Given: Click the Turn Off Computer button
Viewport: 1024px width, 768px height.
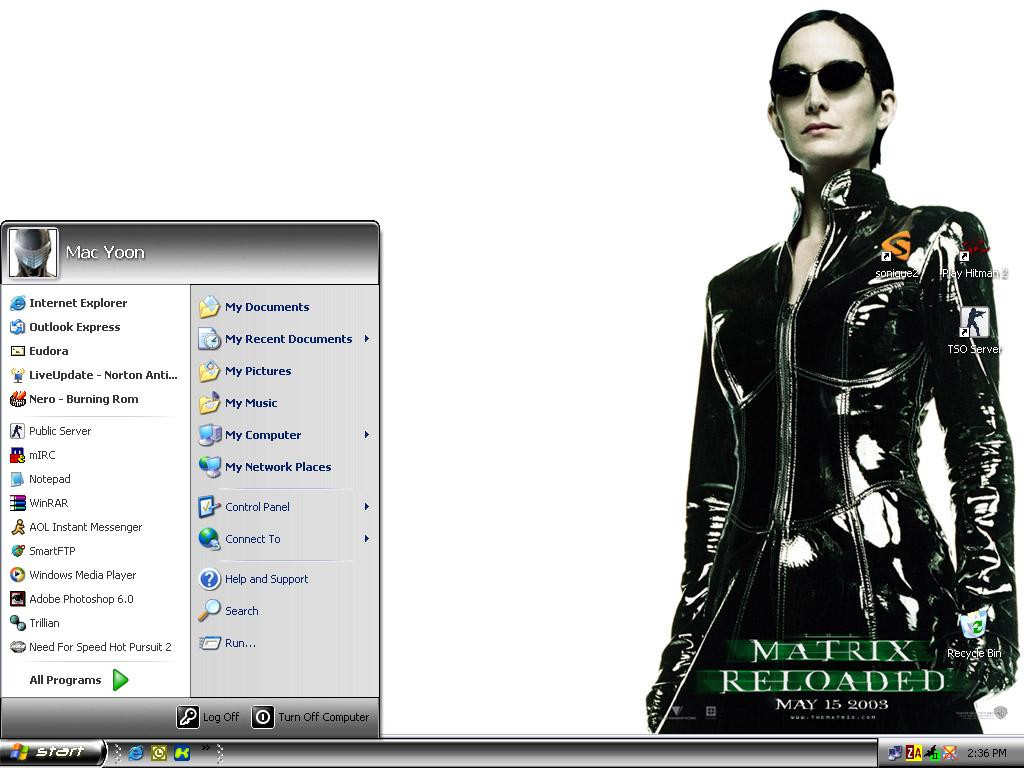Looking at the screenshot, I should pyautogui.click(x=311, y=717).
